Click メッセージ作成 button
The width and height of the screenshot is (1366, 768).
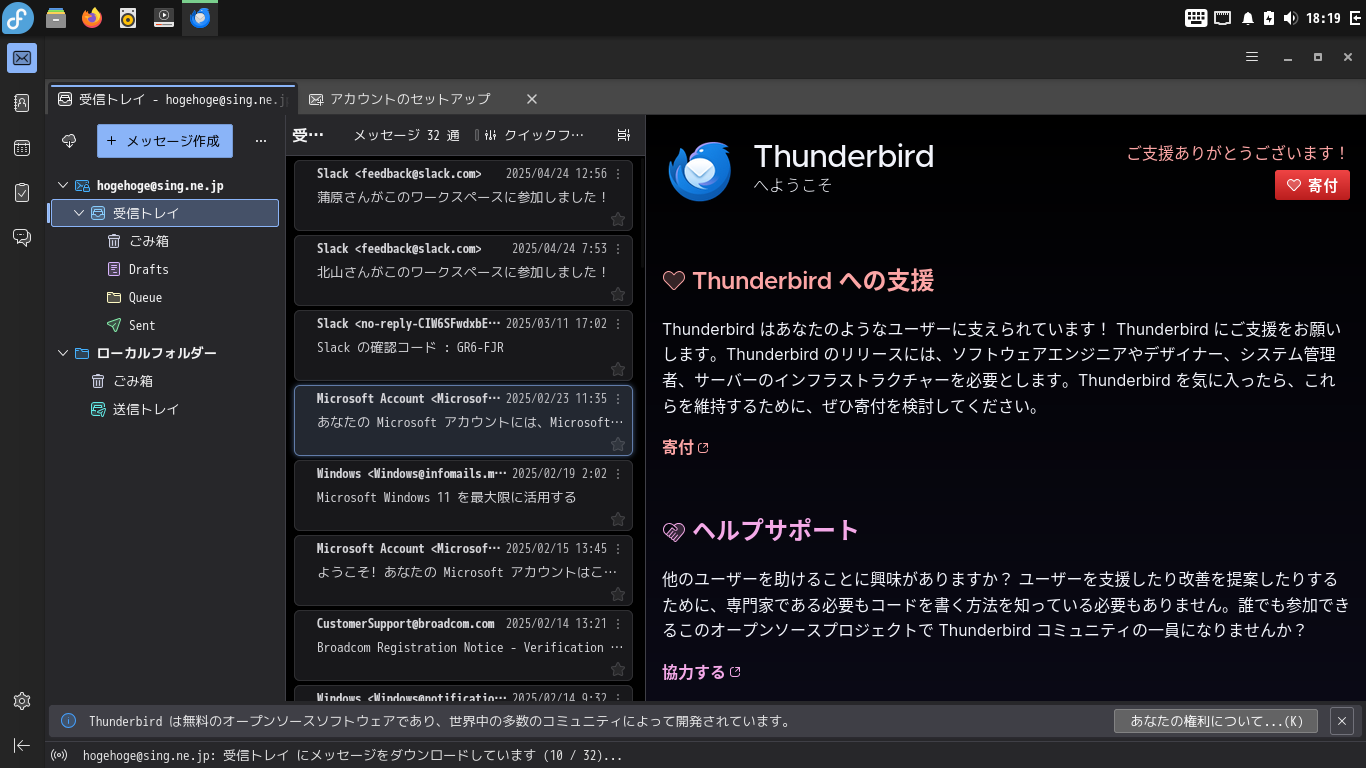(x=165, y=141)
